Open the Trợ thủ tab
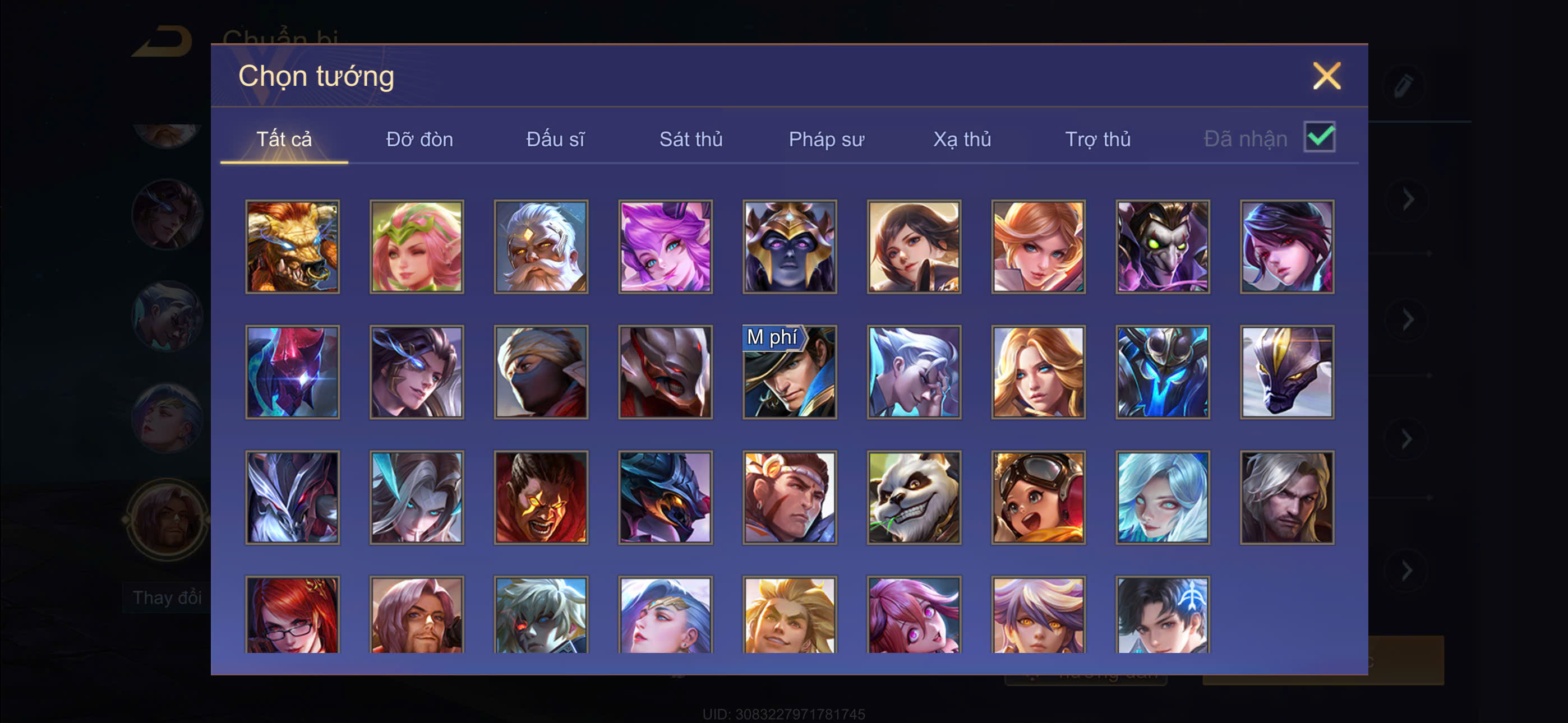 click(x=1097, y=140)
